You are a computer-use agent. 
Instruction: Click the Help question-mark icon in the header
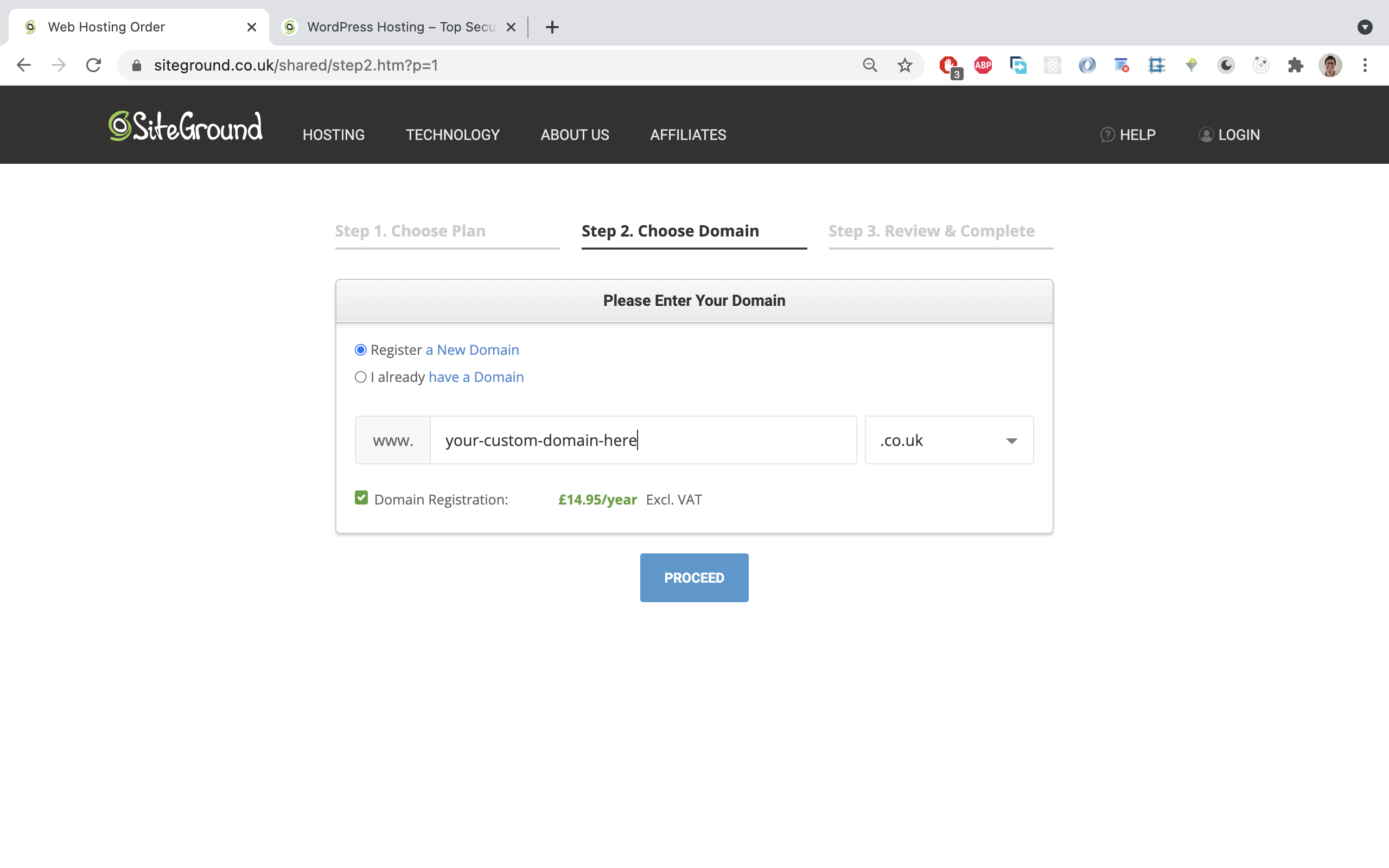coord(1107,135)
